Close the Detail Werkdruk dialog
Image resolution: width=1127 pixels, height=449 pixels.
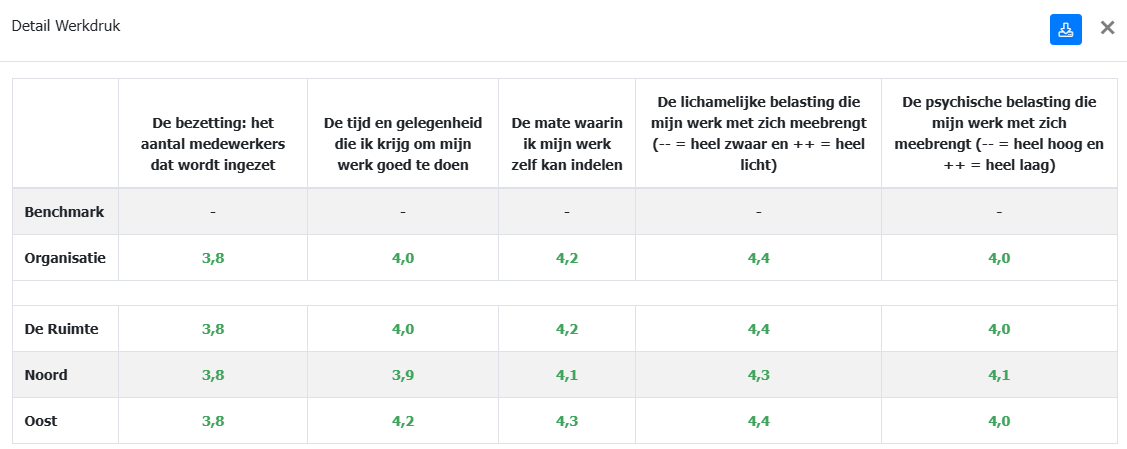(x=1107, y=28)
